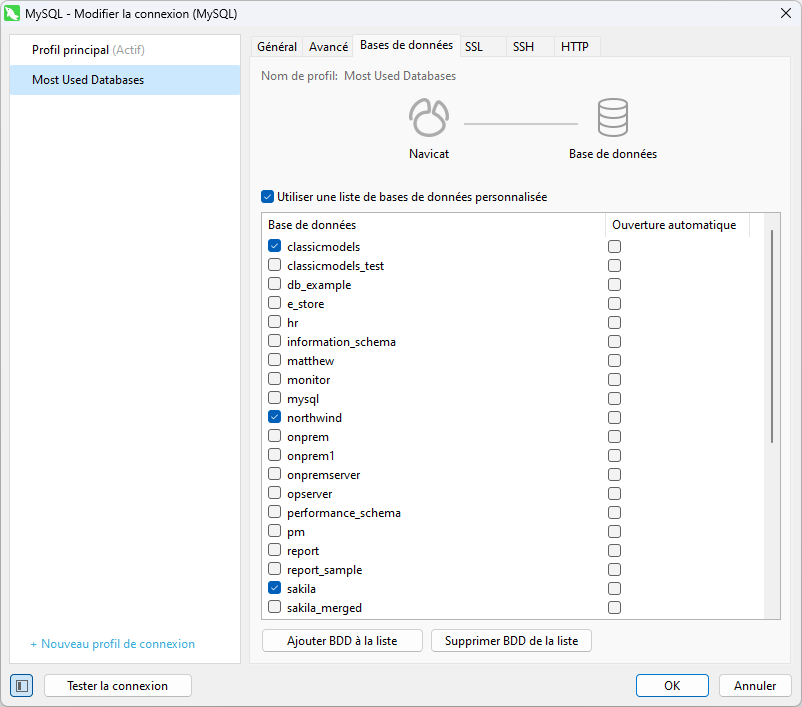Uncheck the northwind database checkbox
802x707 pixels.
pyautogui.click(x=275, y=417)
